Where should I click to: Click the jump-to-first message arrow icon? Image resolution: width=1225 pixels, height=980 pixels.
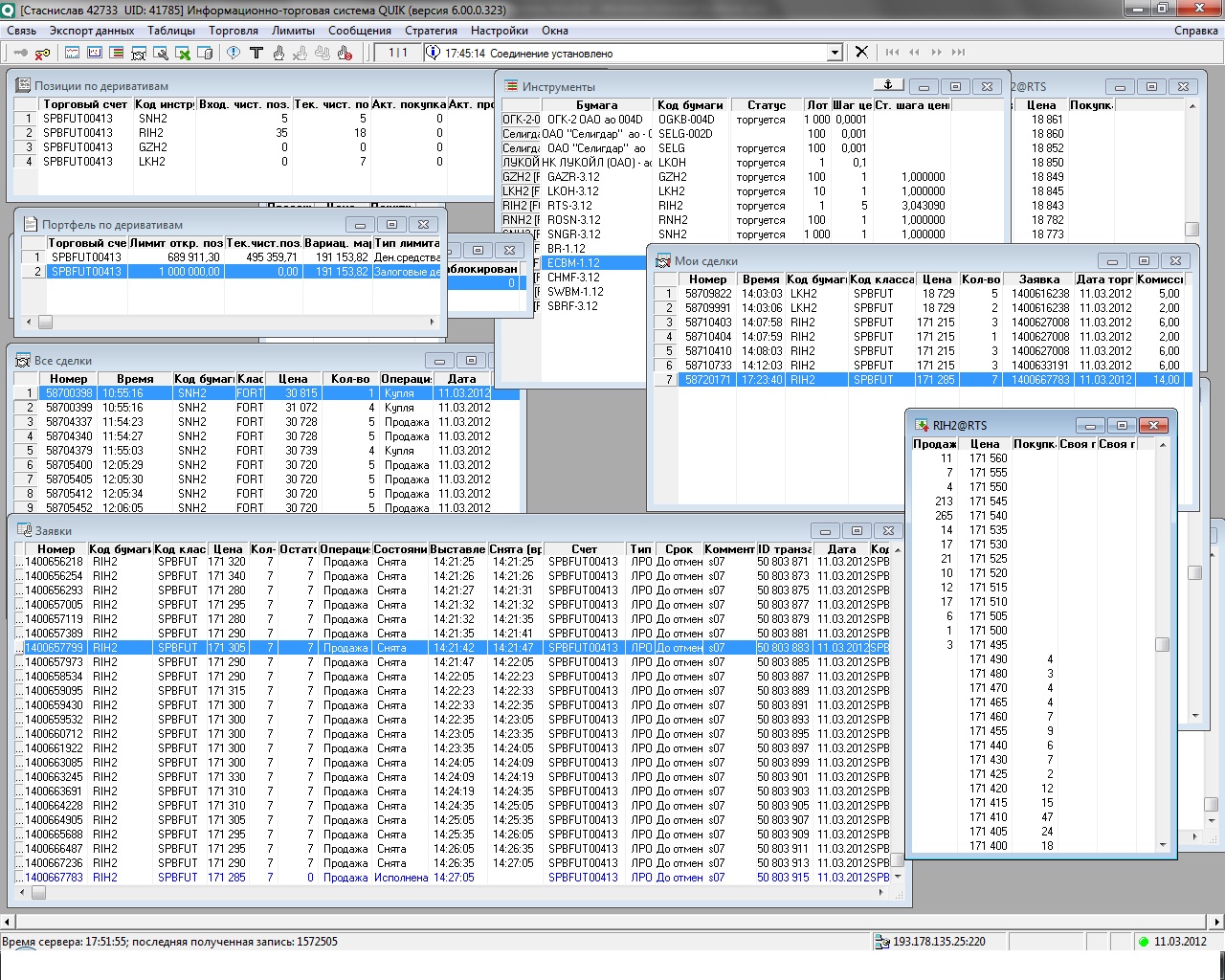[892, 52]
